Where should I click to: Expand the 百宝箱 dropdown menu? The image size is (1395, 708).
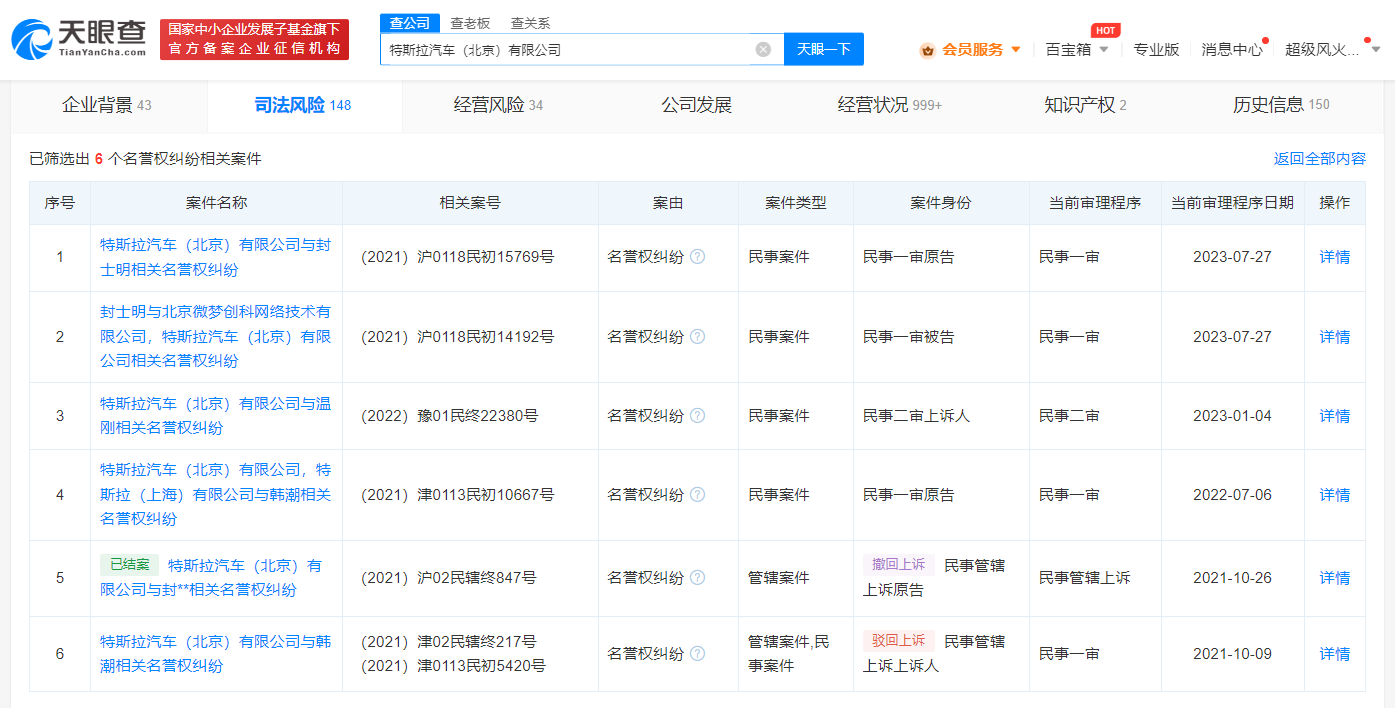coord(1104,49)
